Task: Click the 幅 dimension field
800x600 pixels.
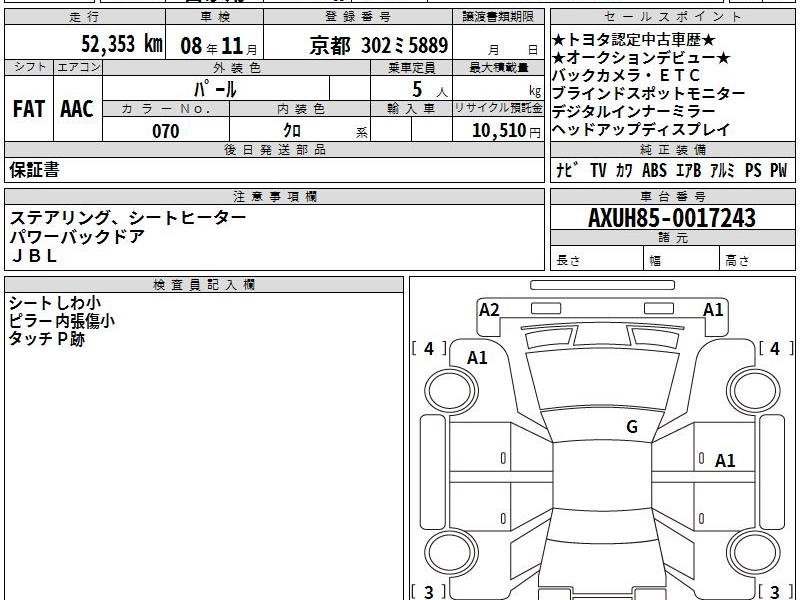Action: [x=682, y=258]
